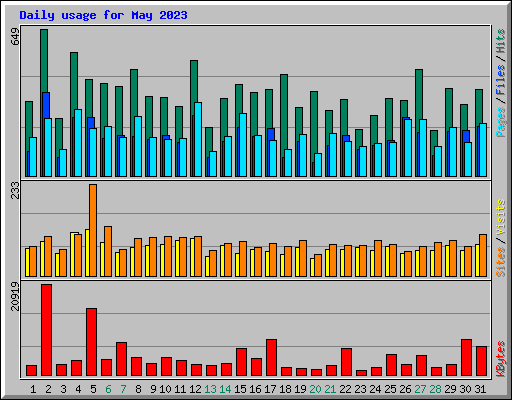Click day label "18" on the axis
The width and height of the screenshot is (512, 400).
[285, 389]
